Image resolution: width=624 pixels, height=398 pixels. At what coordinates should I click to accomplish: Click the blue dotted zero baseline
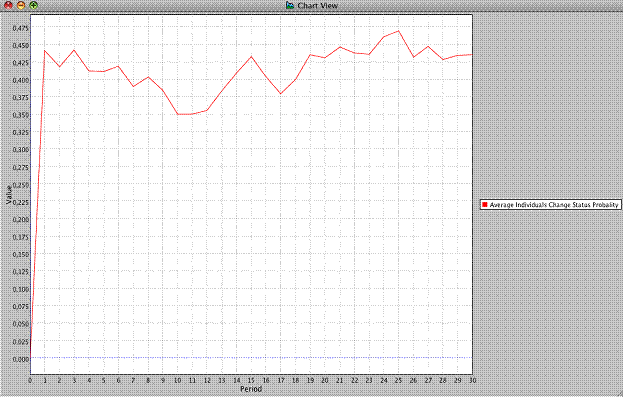252,357
